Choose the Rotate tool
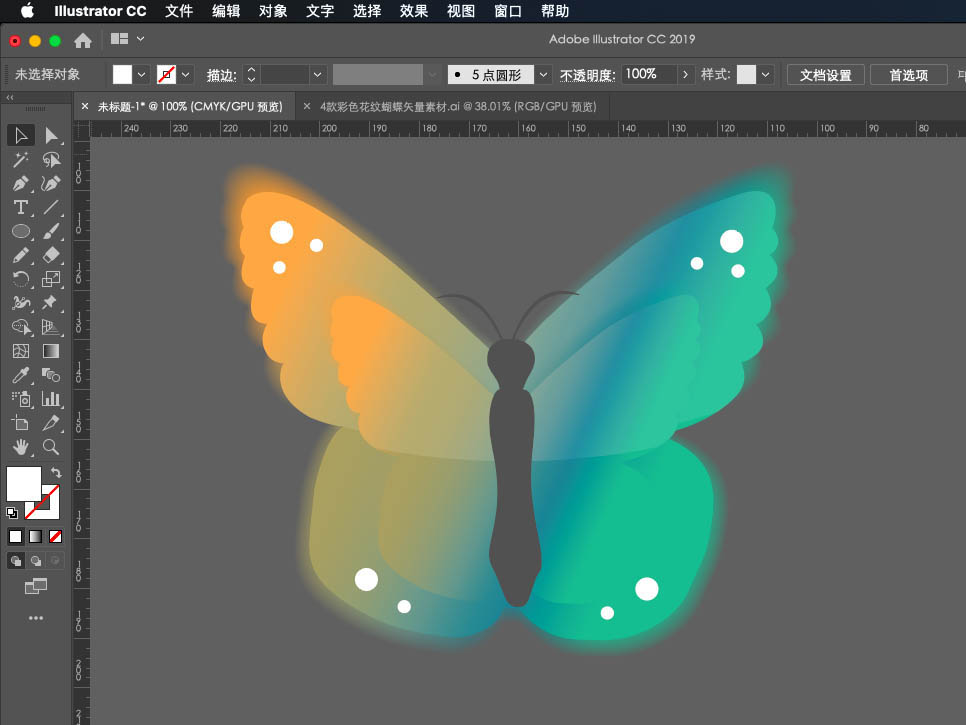 tap(21, 279)
